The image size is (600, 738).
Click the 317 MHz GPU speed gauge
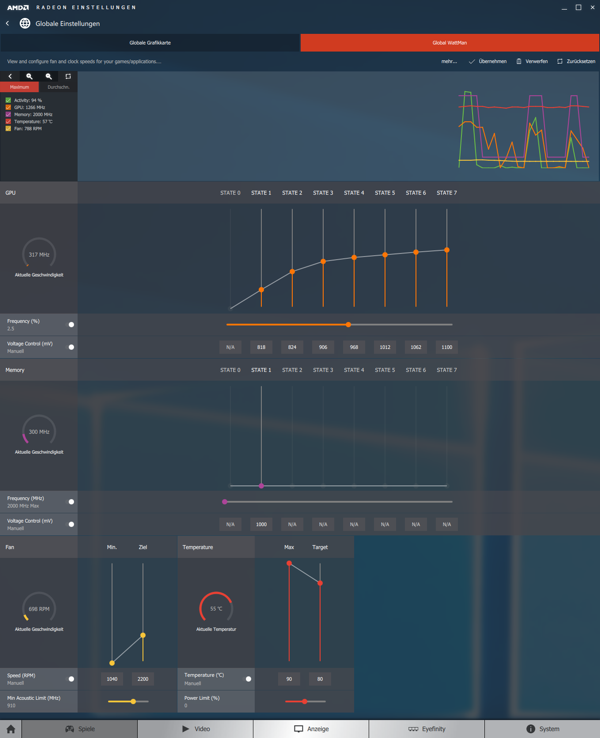tap(39, 255)
